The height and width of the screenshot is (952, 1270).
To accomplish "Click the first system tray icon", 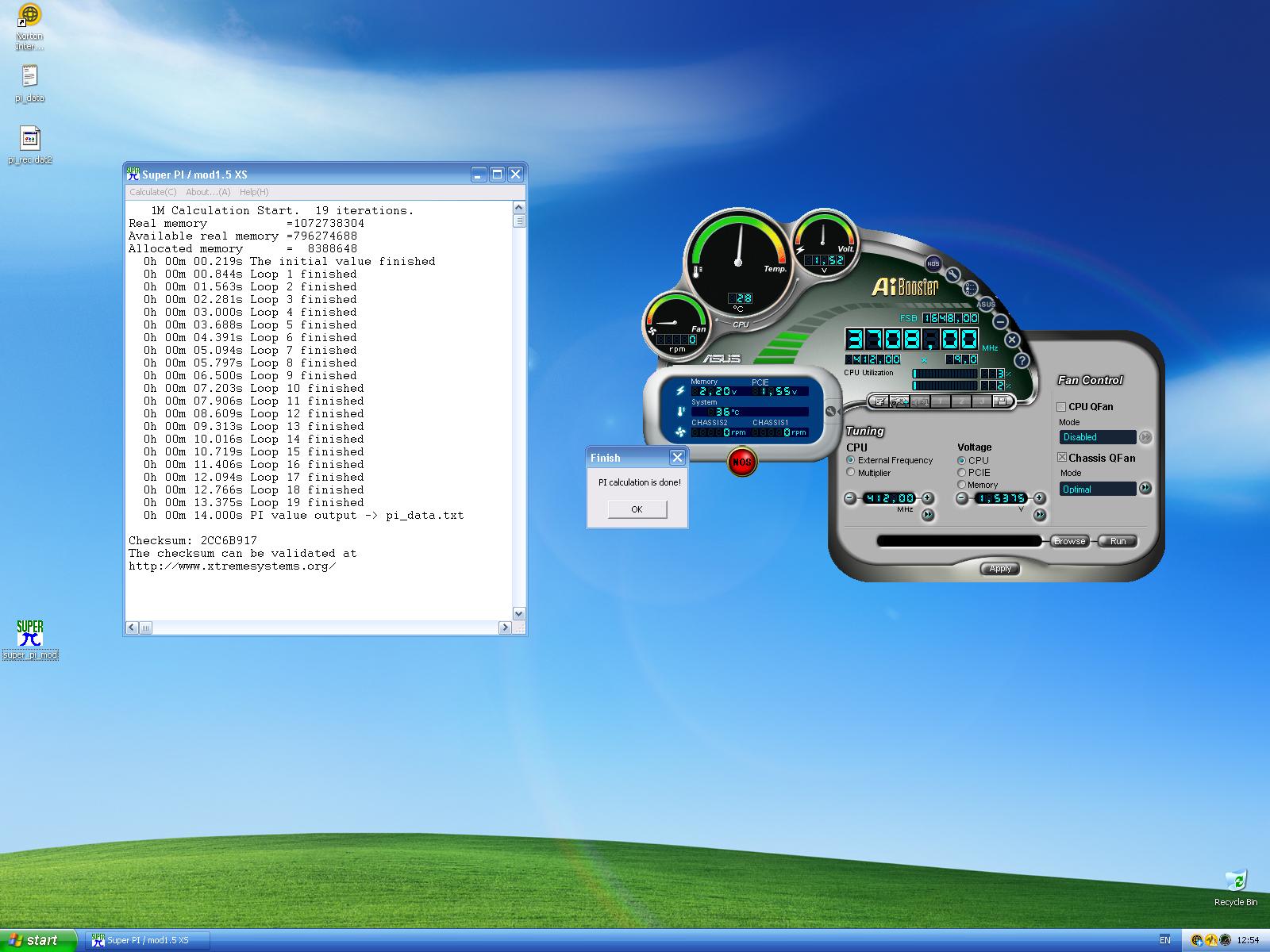I will [x=1197, y=940].
